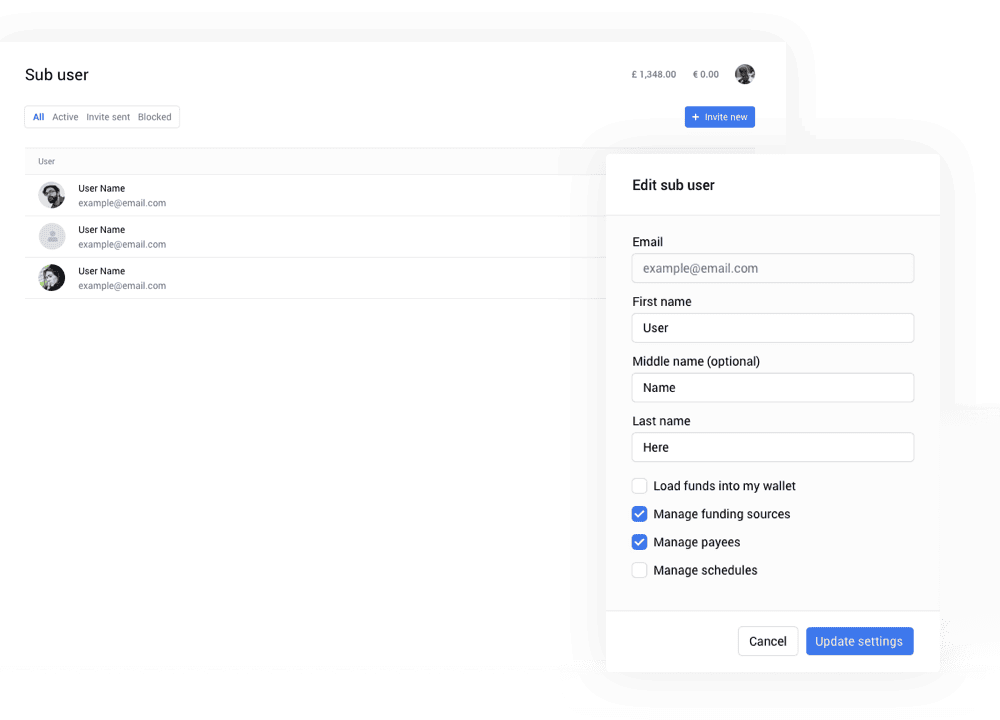The image size is (1000, 720).
Task: Cancel editing the sub user
Action: click(x=767, y=641)
